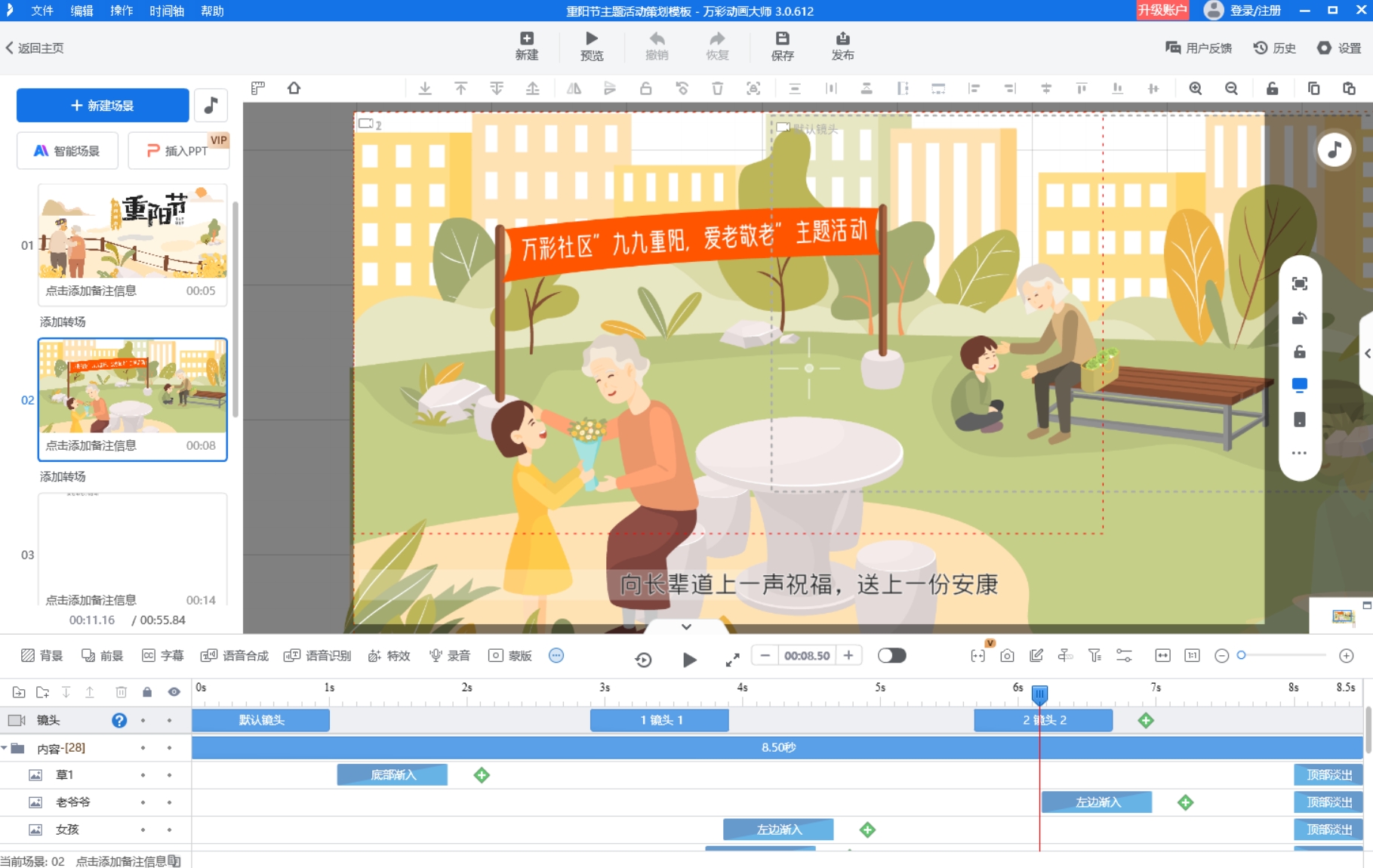The height and width of the screenshot is (868, 1373).
Task: Open the 时间轴 menu
Action: [167, 11]
